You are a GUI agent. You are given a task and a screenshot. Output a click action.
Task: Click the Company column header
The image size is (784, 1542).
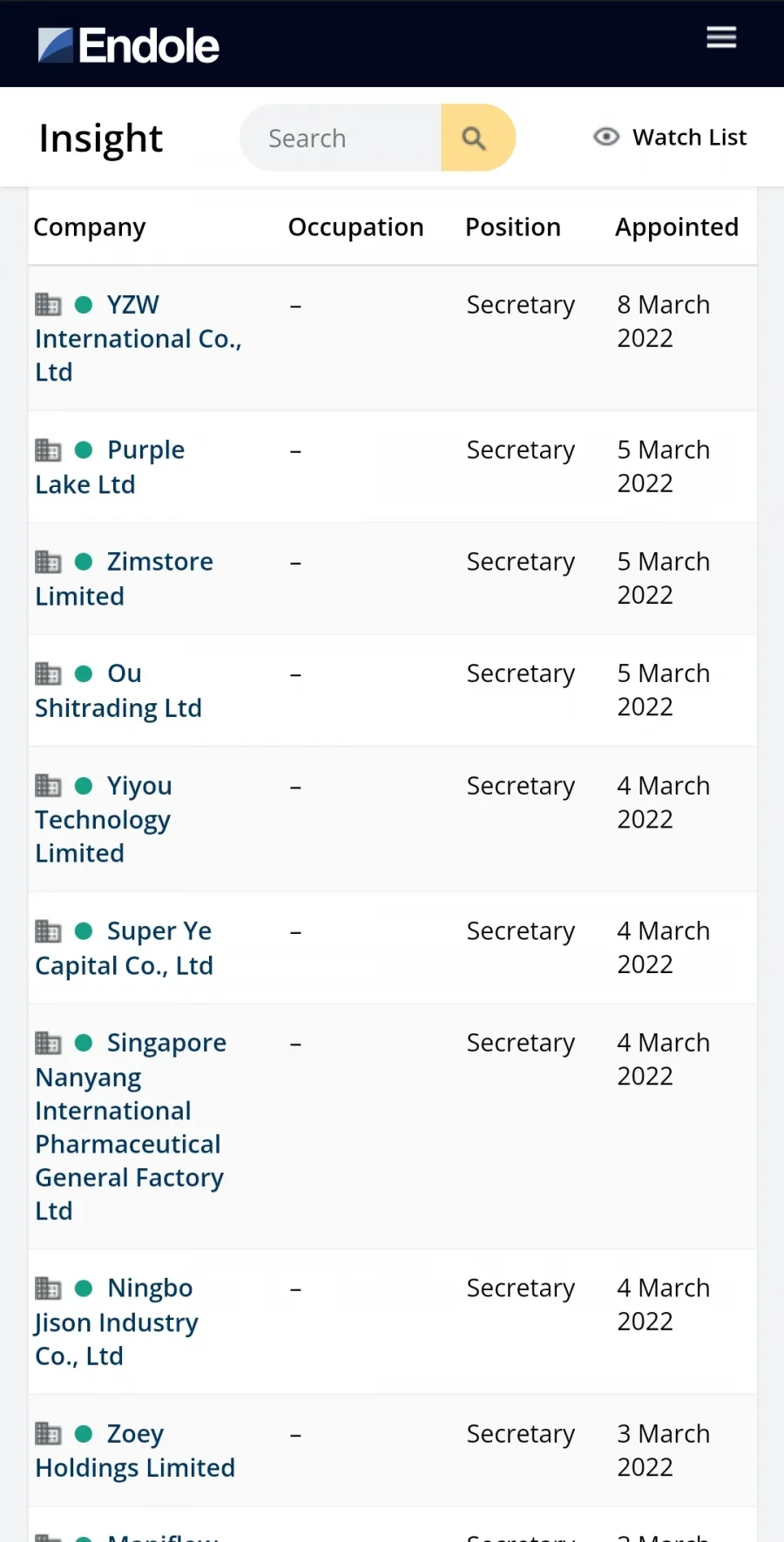pyautogui.click(x=90, y=227)
